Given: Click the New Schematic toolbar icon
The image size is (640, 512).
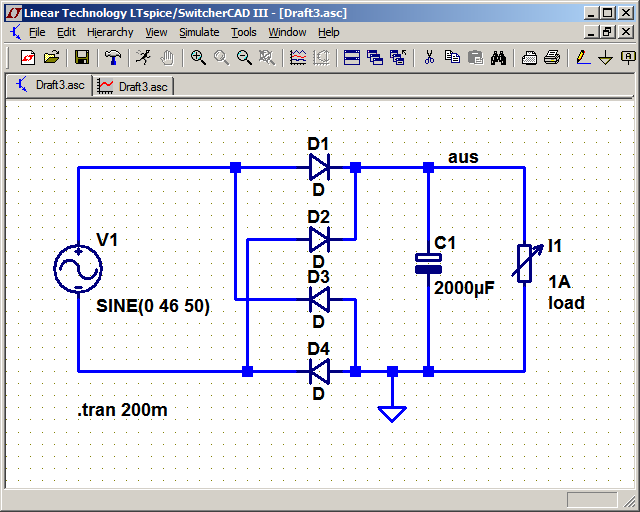Looking at the screenshot, I should point(28,58).
